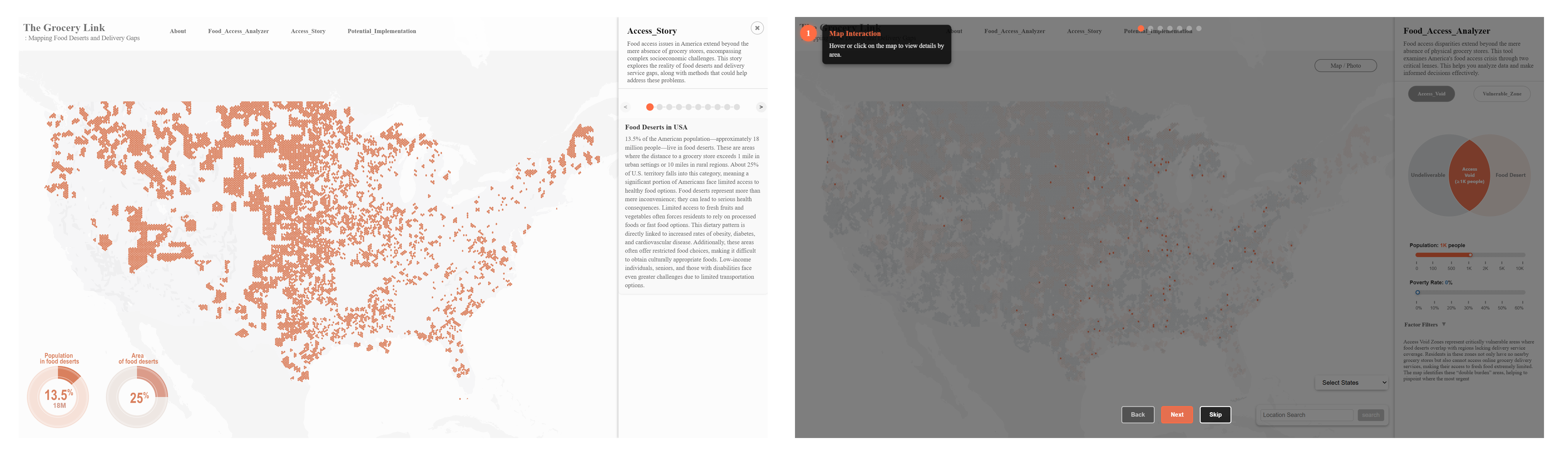The image size is (1568, 455).
Task: Select the Food Deserts in USA heading
Action: tap(656, 127)
